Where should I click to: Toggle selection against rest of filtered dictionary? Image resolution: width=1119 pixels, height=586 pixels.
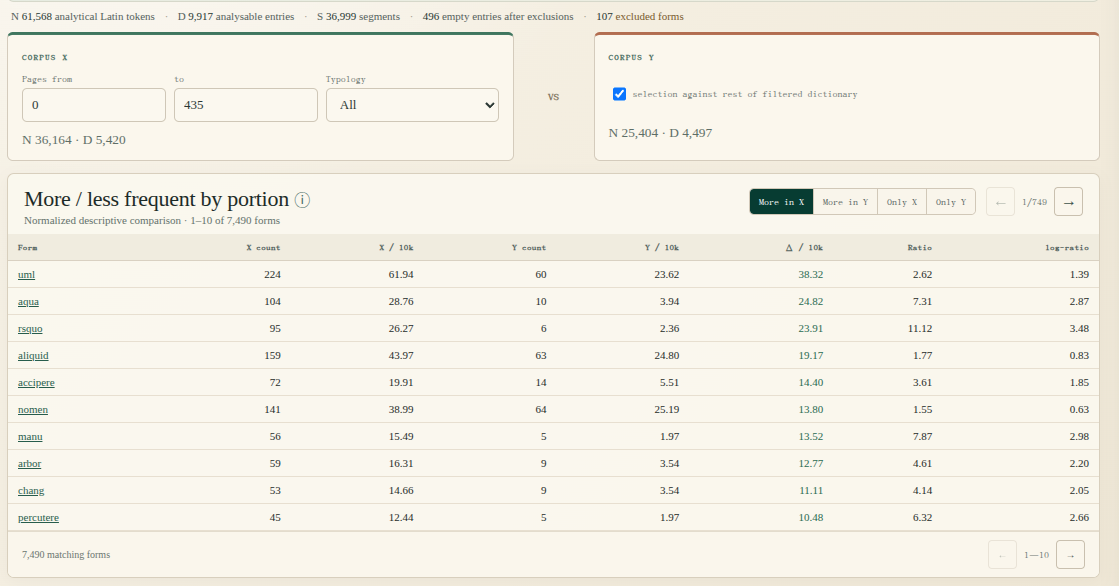(619, 94)
